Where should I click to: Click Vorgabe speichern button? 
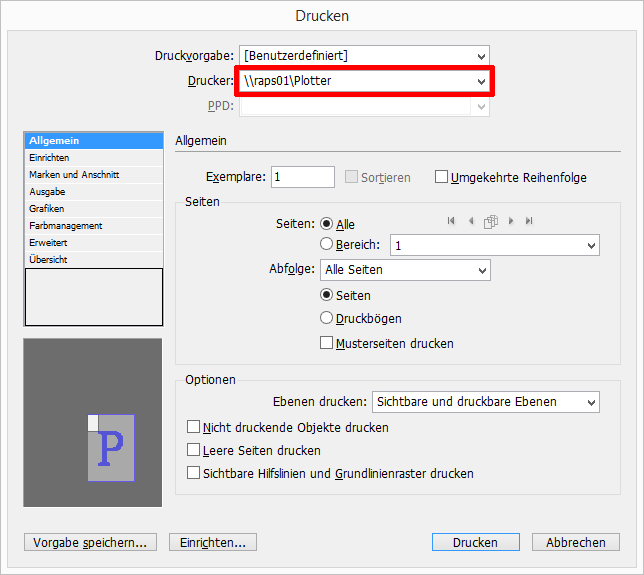click(90, 543)
